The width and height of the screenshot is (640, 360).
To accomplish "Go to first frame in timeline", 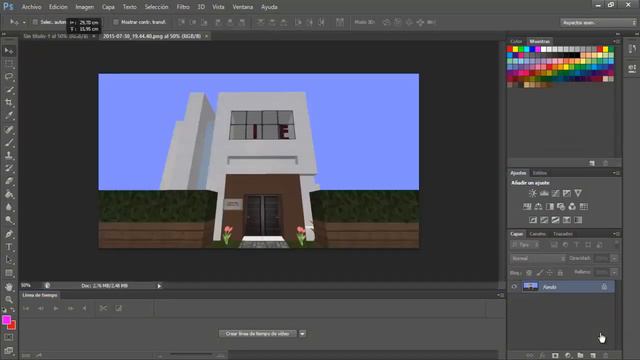I will [26, 308].
